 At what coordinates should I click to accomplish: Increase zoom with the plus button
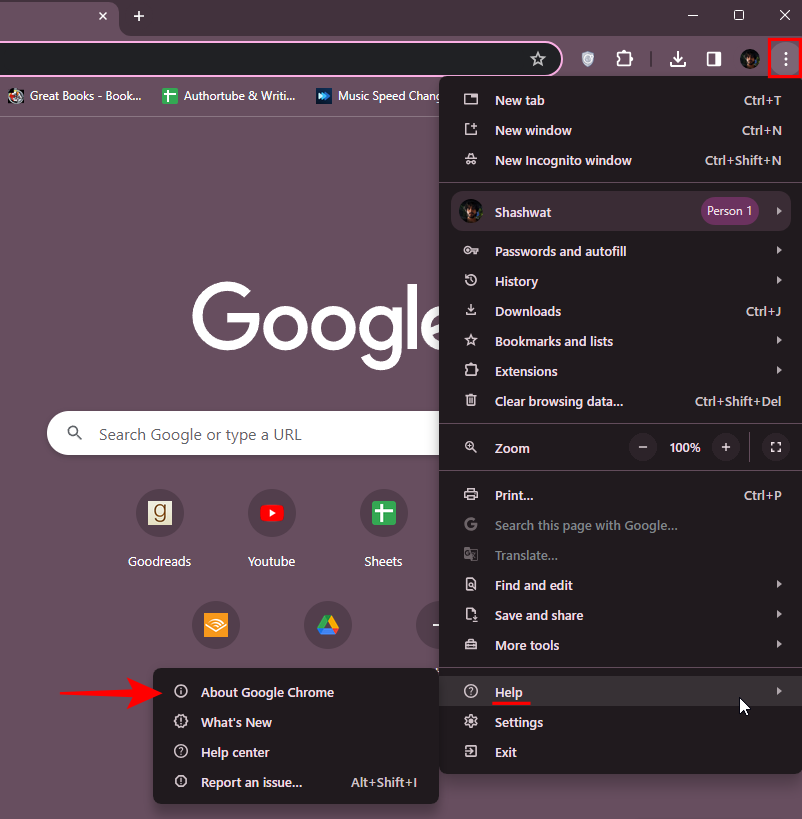click(726, 448)
